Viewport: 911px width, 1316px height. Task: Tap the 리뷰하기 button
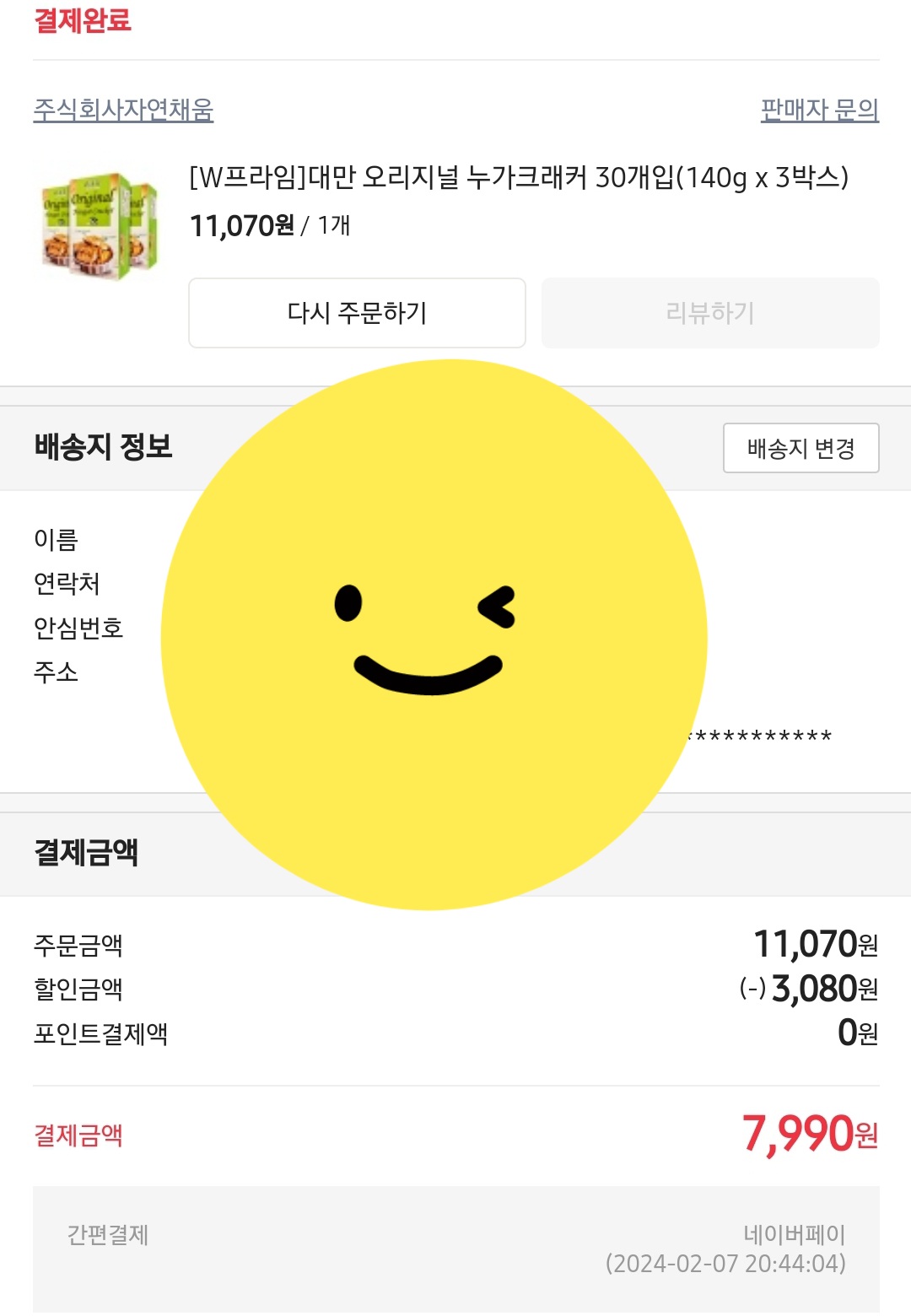709,313
